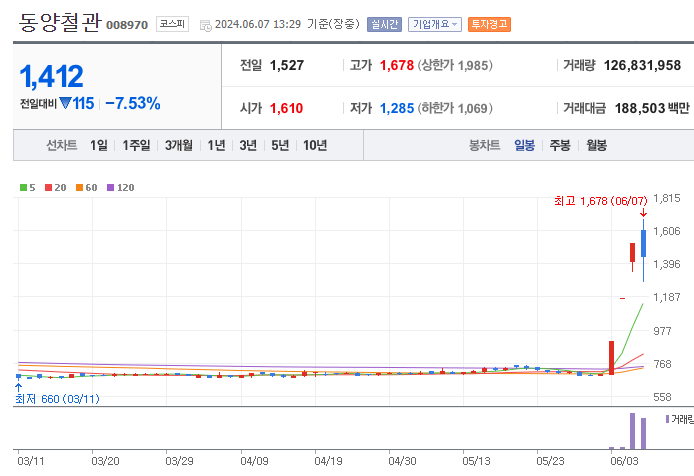Click the calendar-clock icon beside the date
The height and width of the screenshot is (476, 694).
(205, 26)
